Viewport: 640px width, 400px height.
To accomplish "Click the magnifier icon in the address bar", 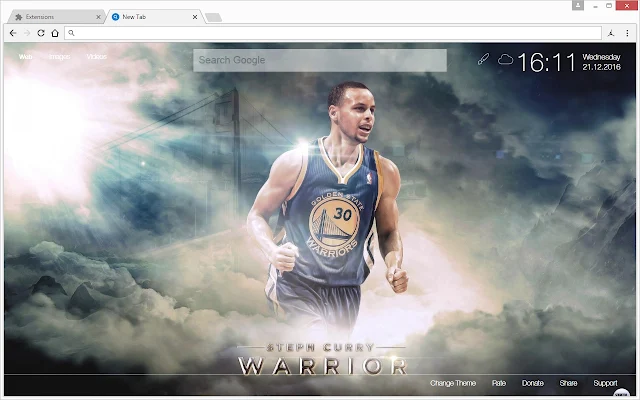I will 71,33.
